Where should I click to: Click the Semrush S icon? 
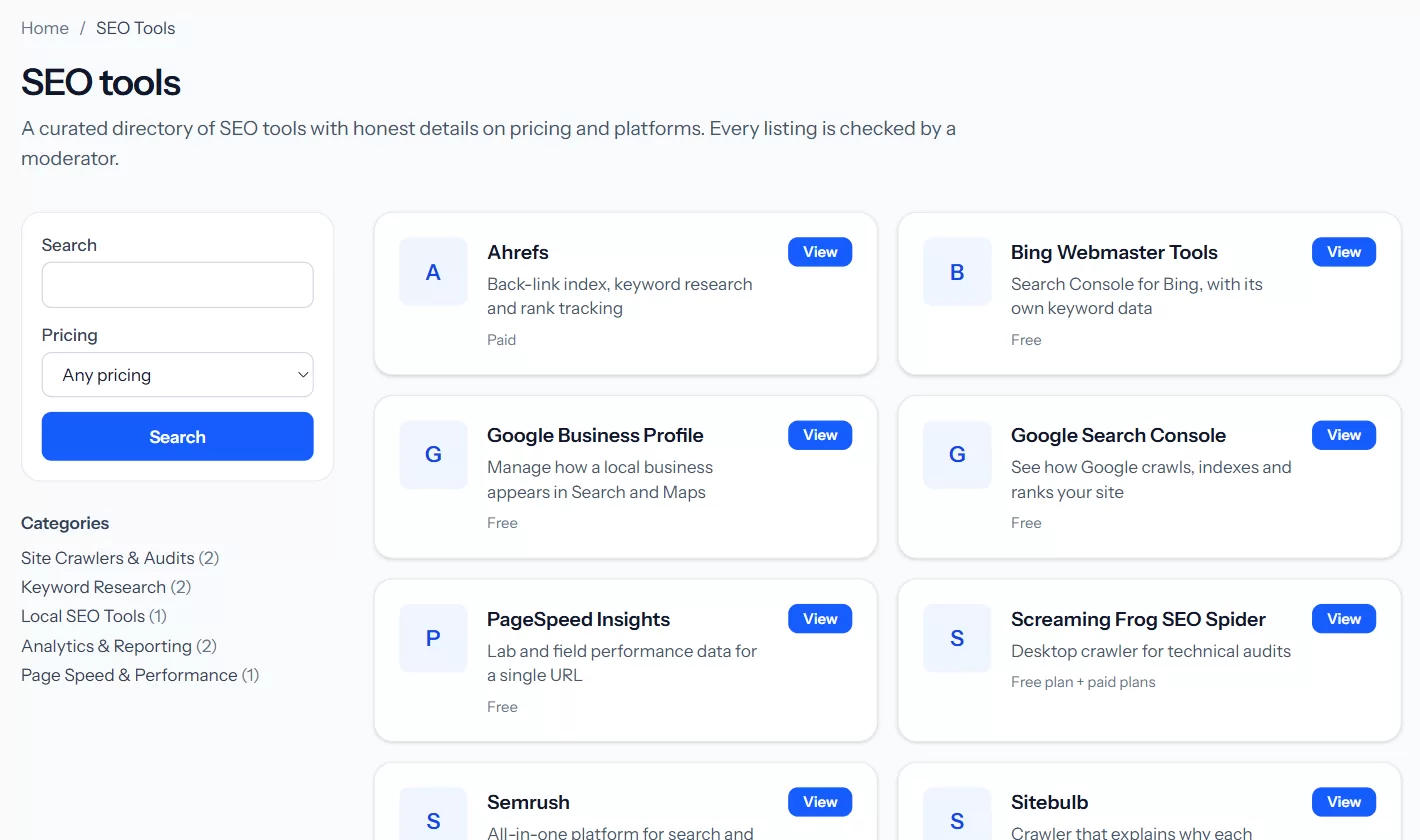pyautogui.click(x=433, y=814)
